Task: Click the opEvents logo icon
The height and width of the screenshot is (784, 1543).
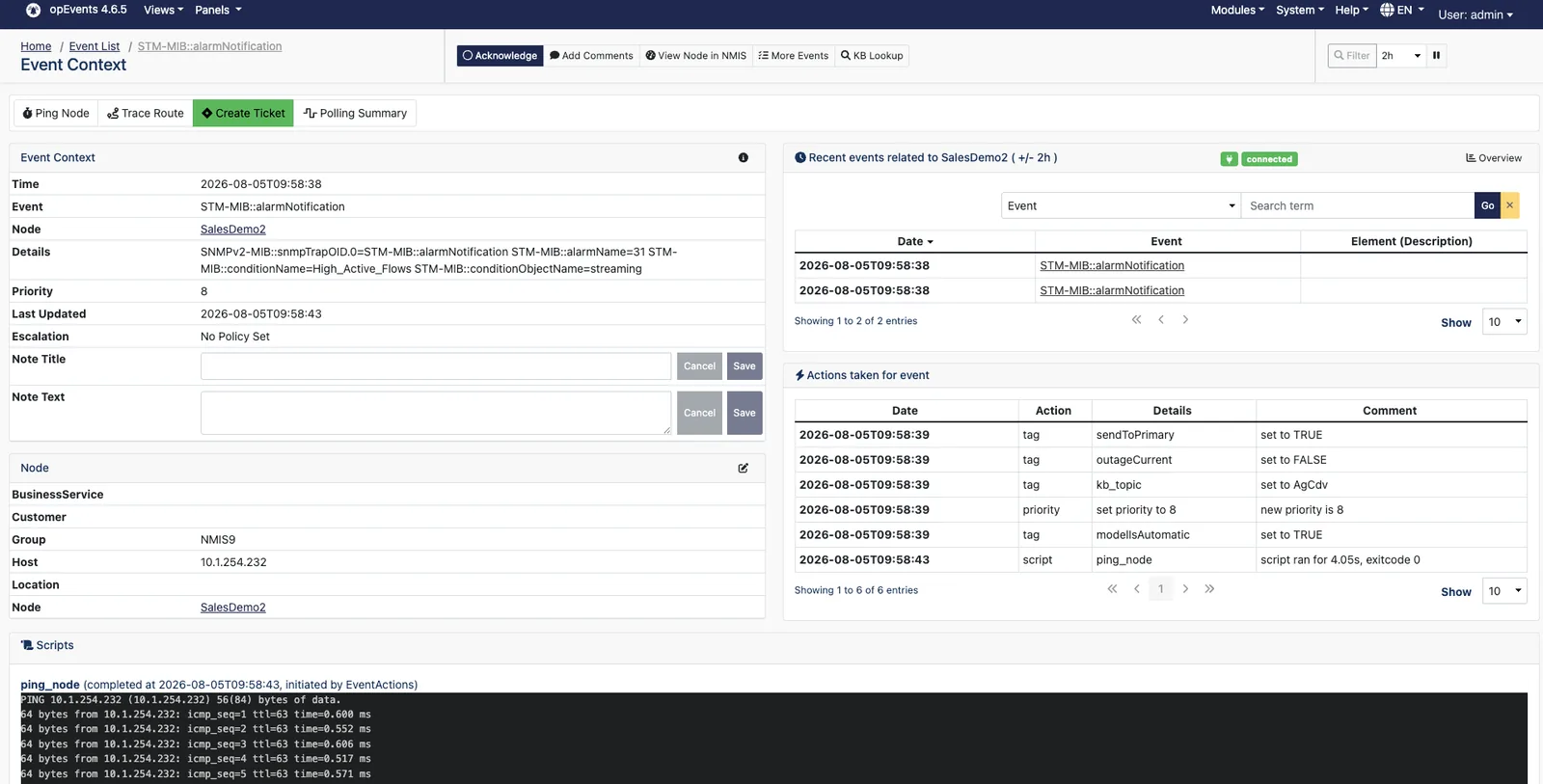Action: tap(33, 10)
